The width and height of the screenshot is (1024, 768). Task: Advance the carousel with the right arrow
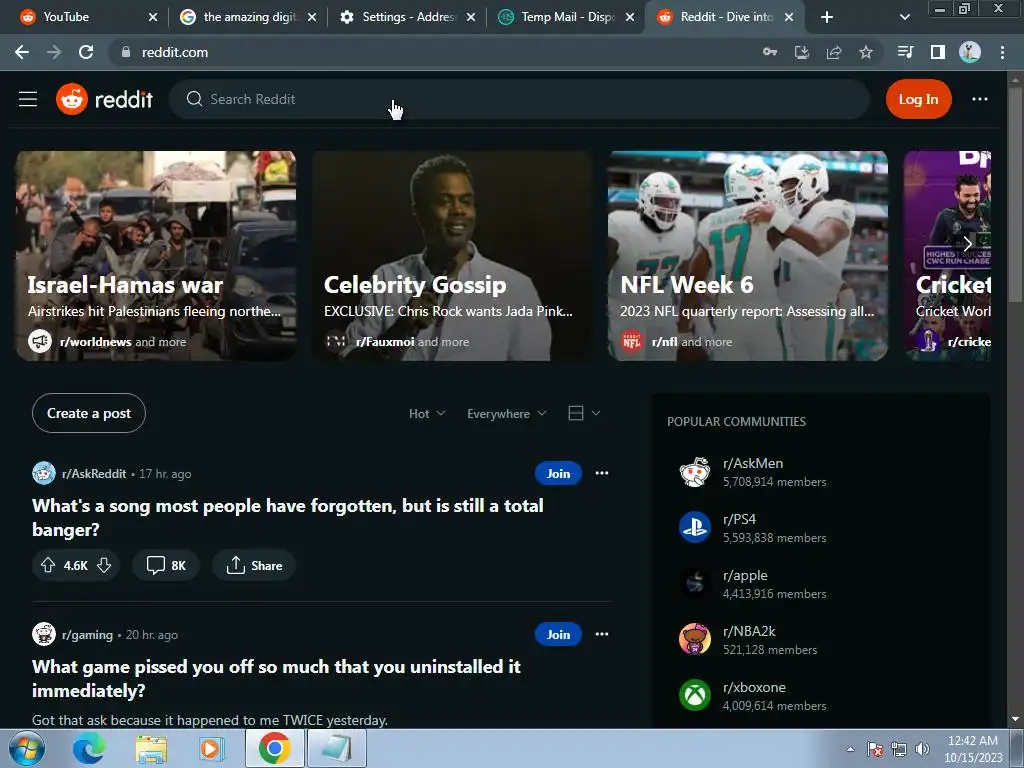point(967,244)
